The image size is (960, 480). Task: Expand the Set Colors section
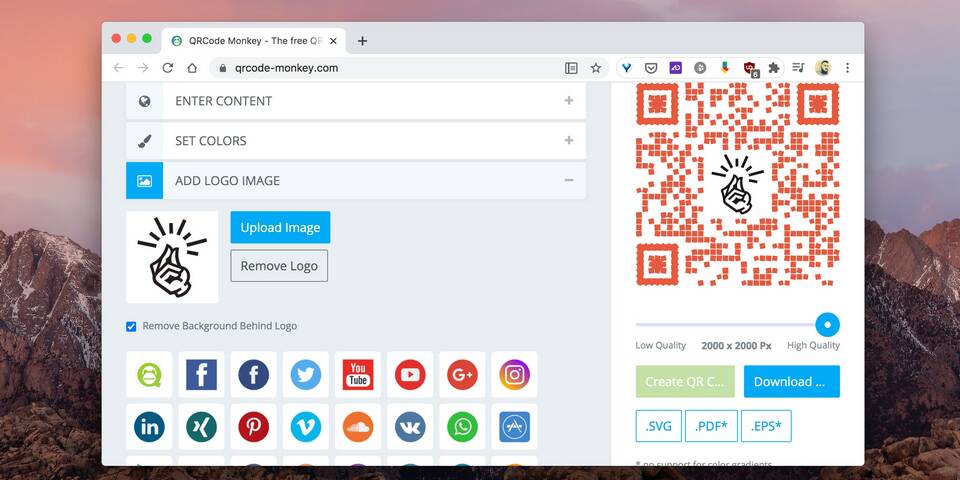tap(355, 141)
